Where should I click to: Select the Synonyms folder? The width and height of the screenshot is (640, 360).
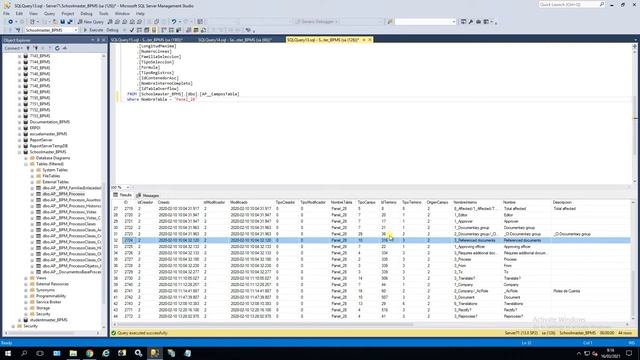45,290
